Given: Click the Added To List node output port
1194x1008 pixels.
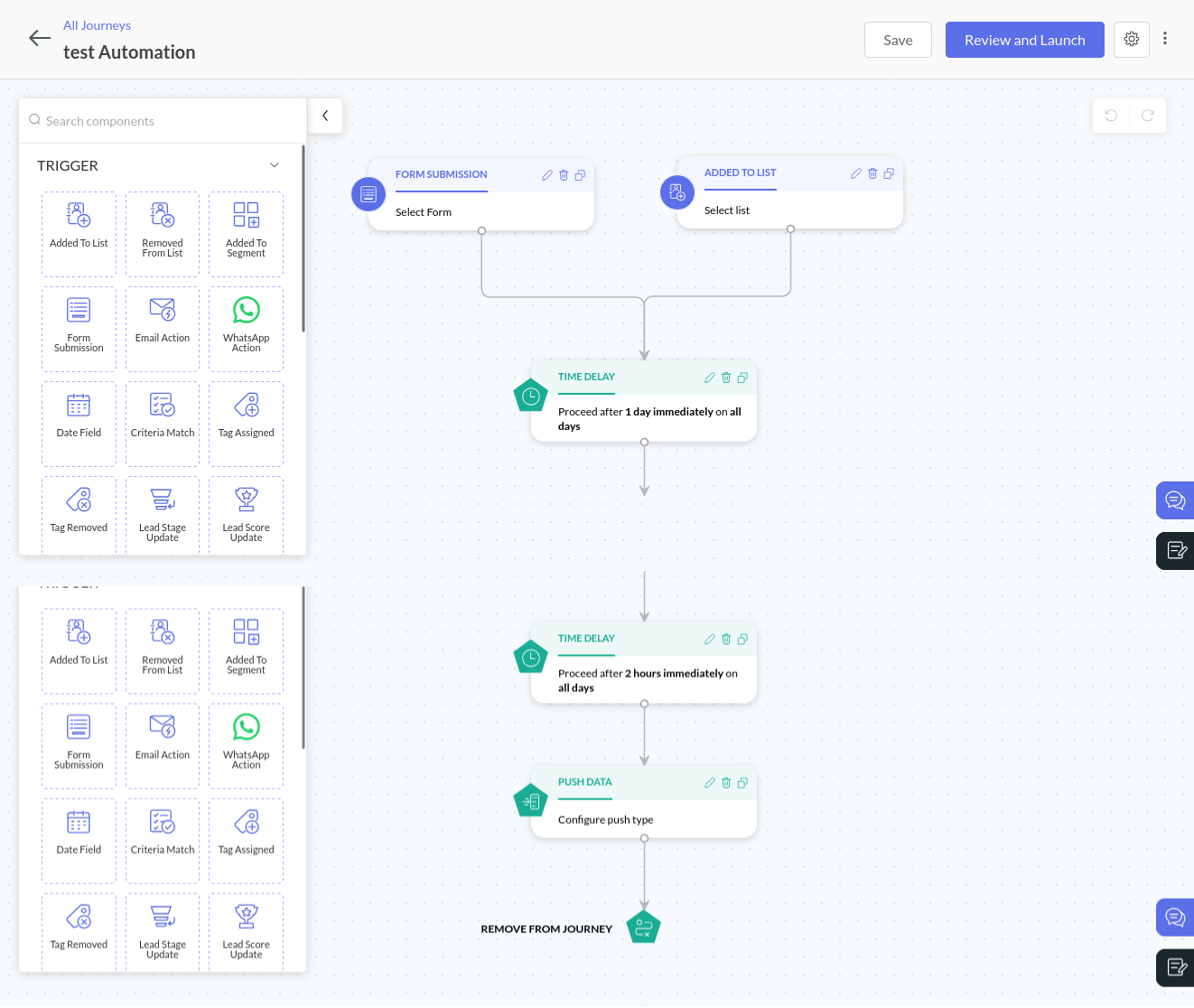Looking at the screenshot, I should point(790,229).
